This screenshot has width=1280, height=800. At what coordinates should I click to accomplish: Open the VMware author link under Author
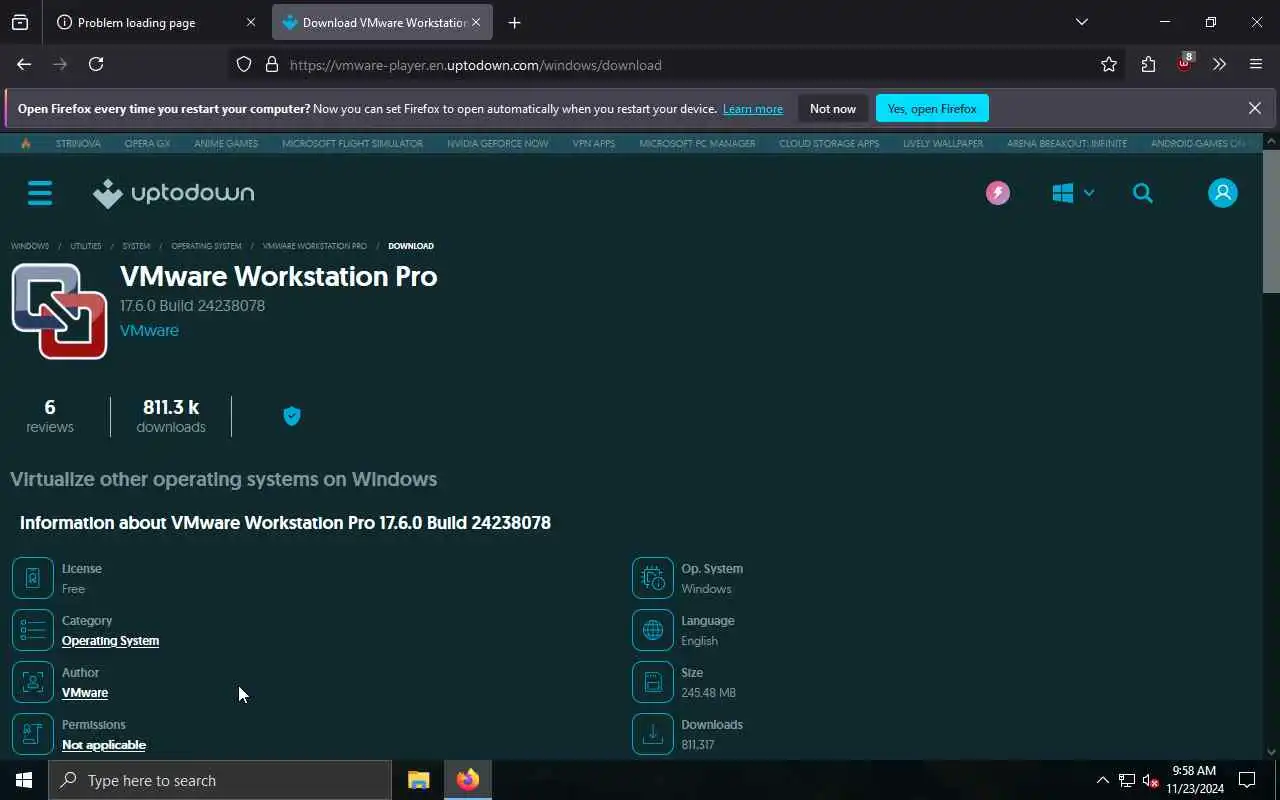click(x=85, y=693)
